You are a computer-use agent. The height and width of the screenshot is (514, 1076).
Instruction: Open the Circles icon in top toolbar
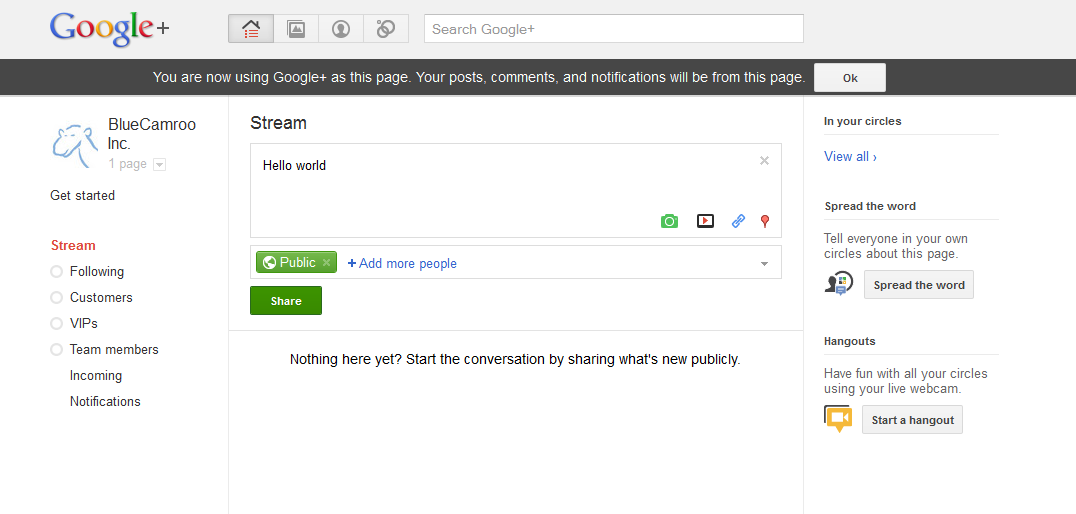(x=386, y=29)
